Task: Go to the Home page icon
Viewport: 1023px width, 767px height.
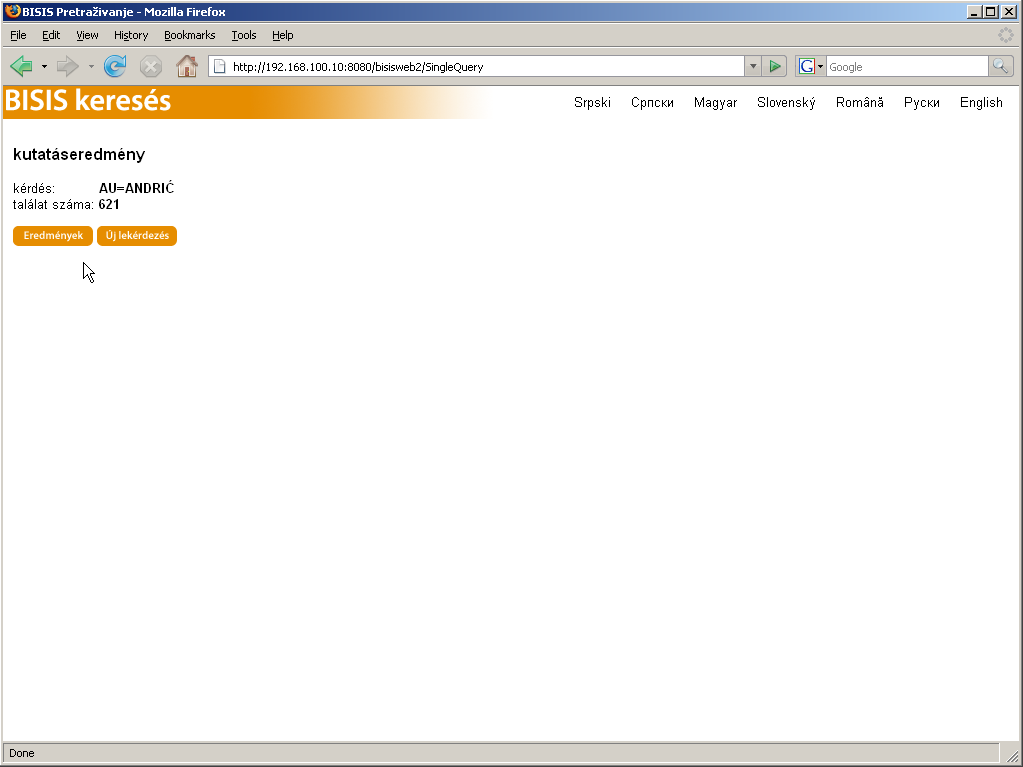Action: click(x=187, y=67)
